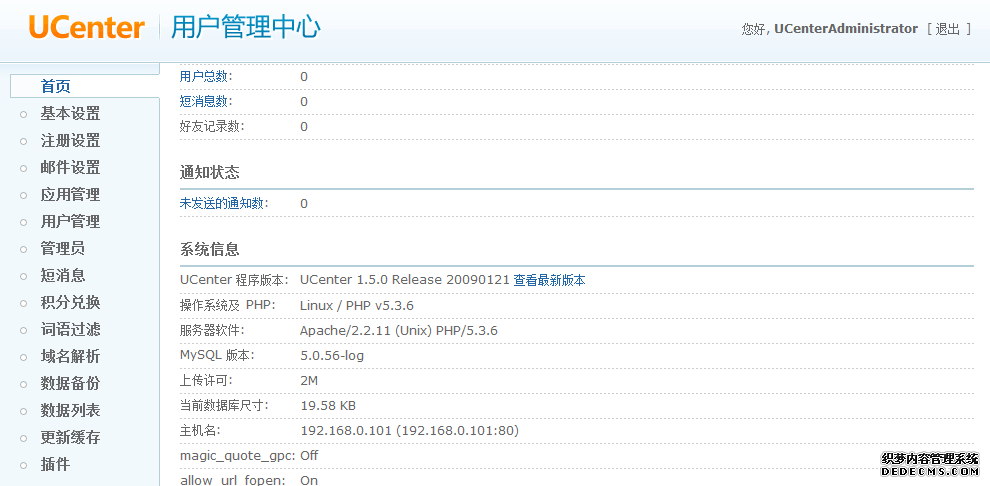Open the 短消息数 statistics link
Screen dimensions: 990x486
point(206,102)
